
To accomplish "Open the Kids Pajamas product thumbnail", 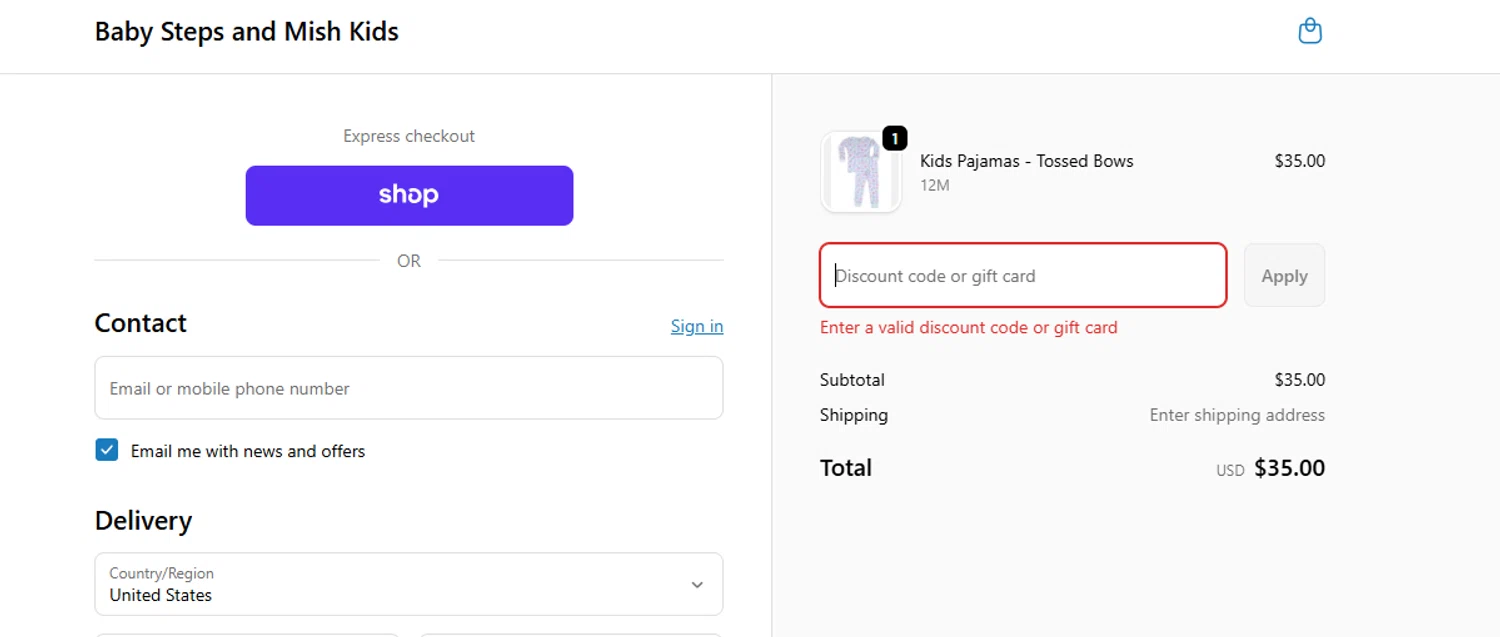I will tap(861, 172).
